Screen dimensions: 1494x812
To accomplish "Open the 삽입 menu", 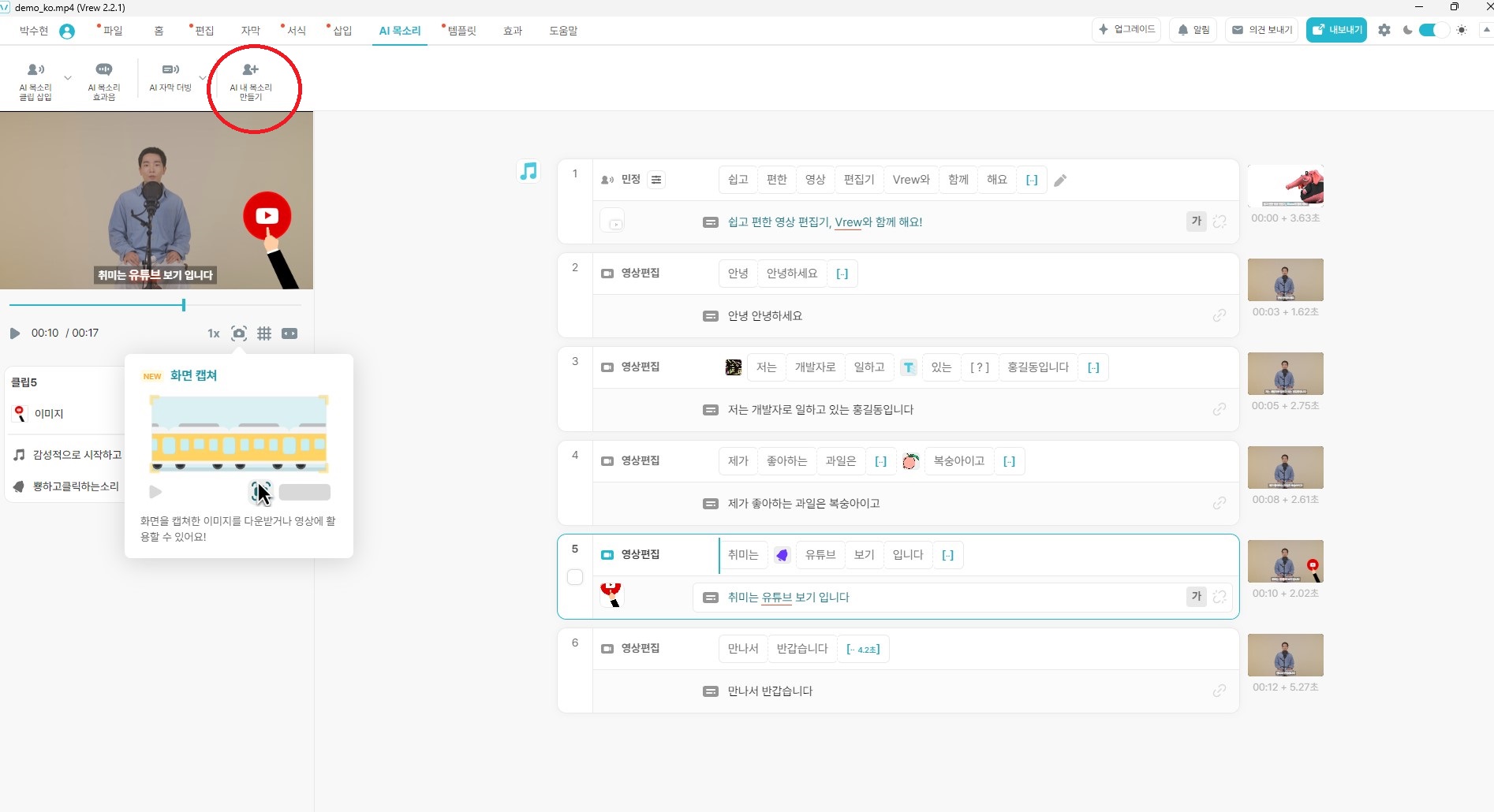I will coord(342,31).
